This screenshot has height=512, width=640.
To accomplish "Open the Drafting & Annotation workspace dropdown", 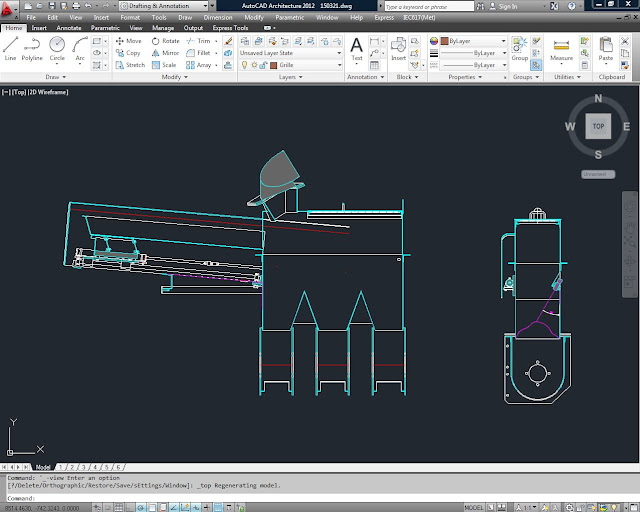I will pos(160,6).
